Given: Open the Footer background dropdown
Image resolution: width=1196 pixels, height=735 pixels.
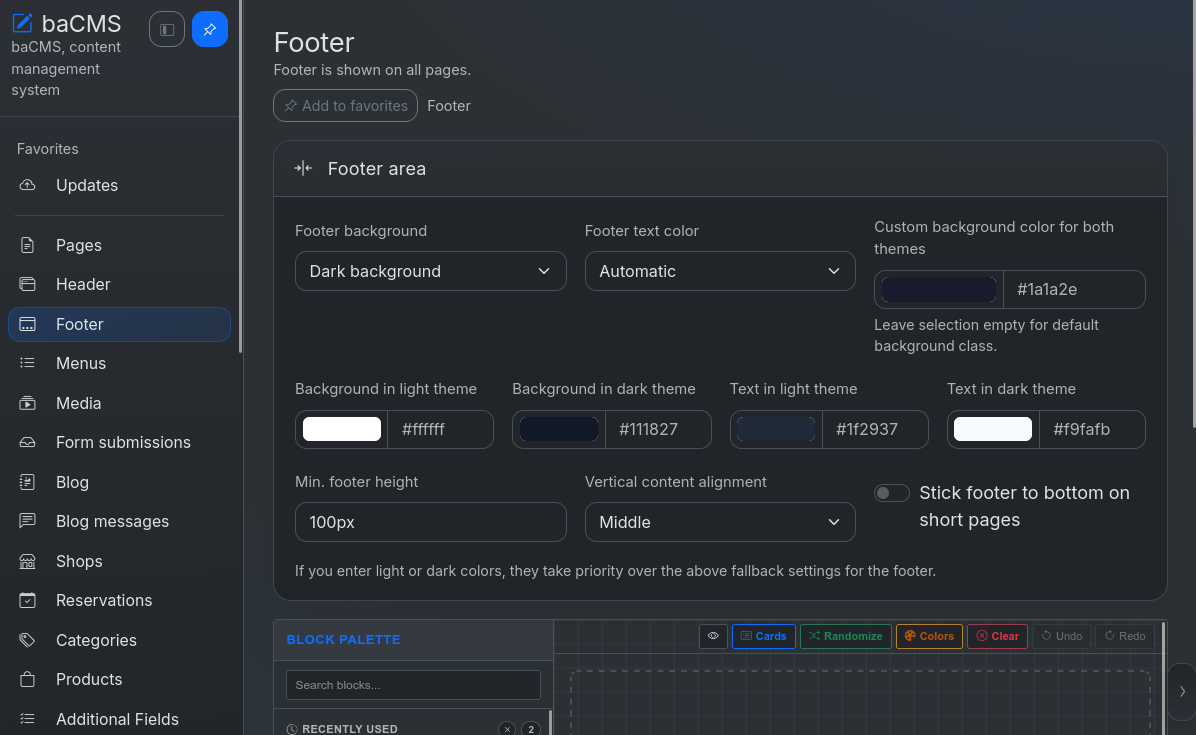Looking at the screenshot, I should [x=430, y=271].
